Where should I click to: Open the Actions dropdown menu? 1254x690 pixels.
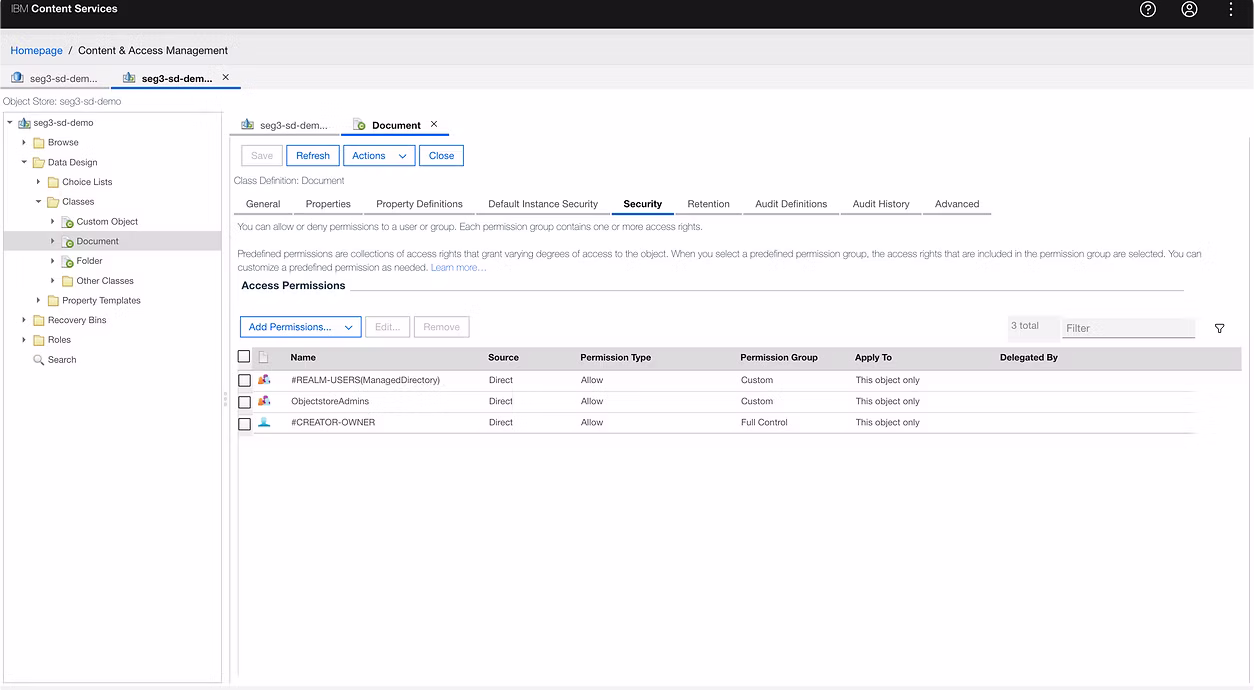click(x=380, y=156)
